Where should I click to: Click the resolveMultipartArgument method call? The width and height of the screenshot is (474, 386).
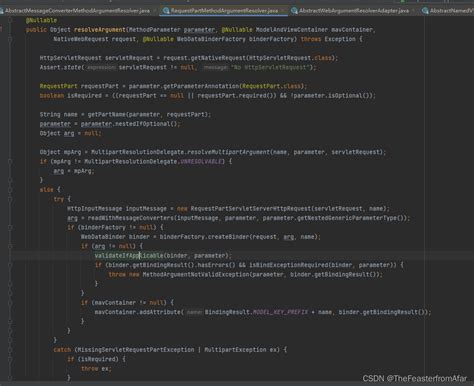pos(228,152)
